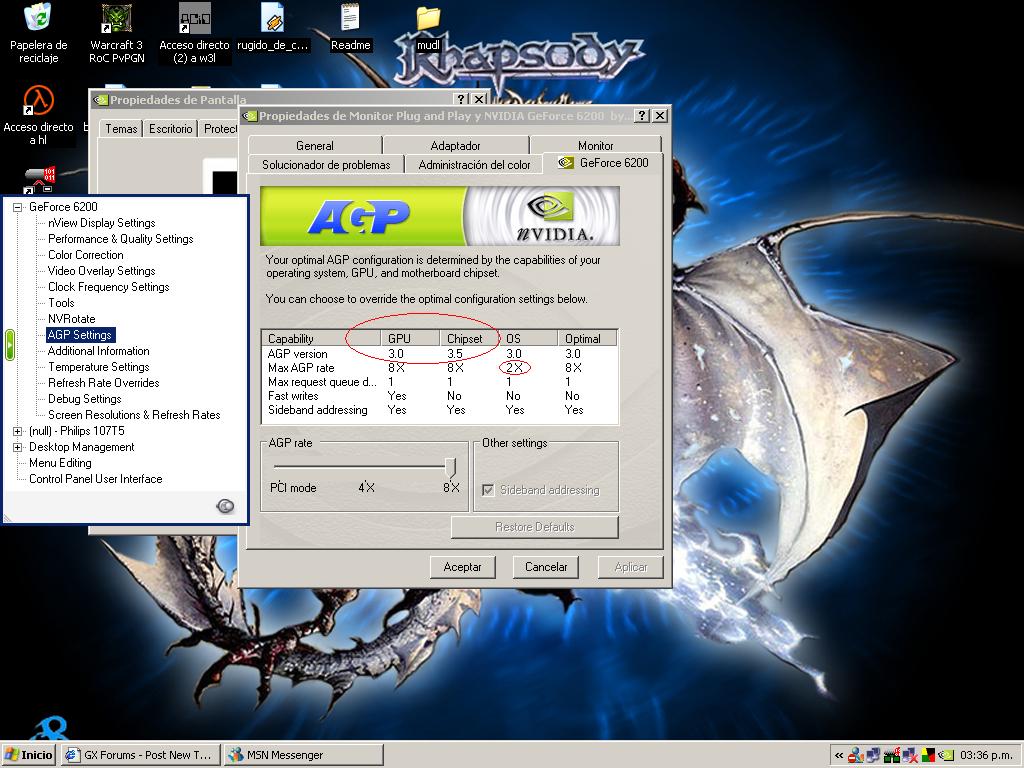The image size is (1024, 768).
Task: Open Screen Resolutions & Refresh Rates
Action: (135, 415)
